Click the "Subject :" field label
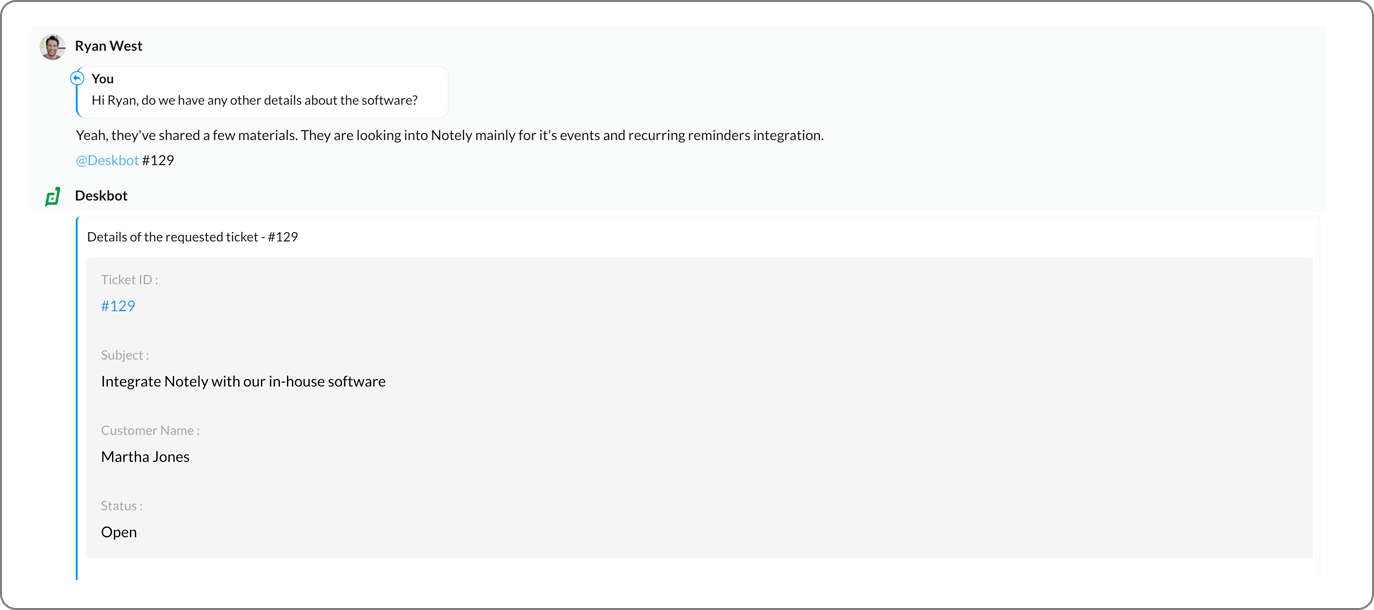Screen dimensions: 1374x610 (125, 355)
